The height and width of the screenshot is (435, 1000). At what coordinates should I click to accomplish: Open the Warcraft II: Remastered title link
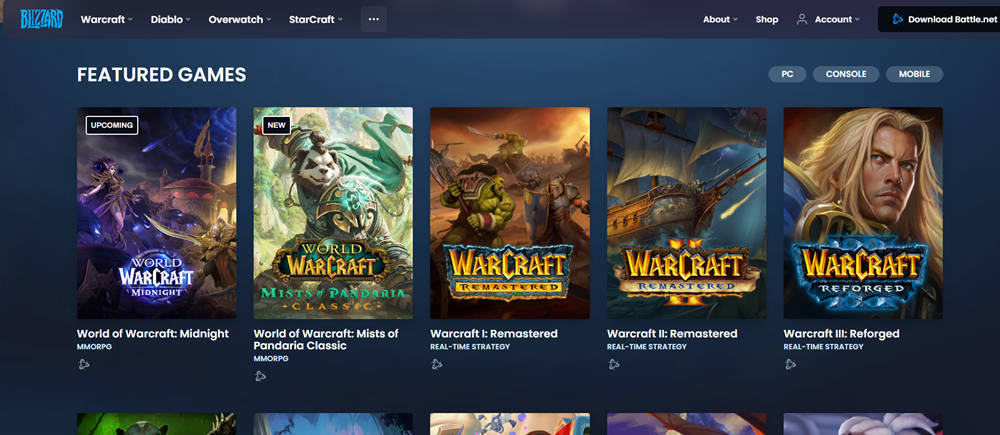pos(672,334)
